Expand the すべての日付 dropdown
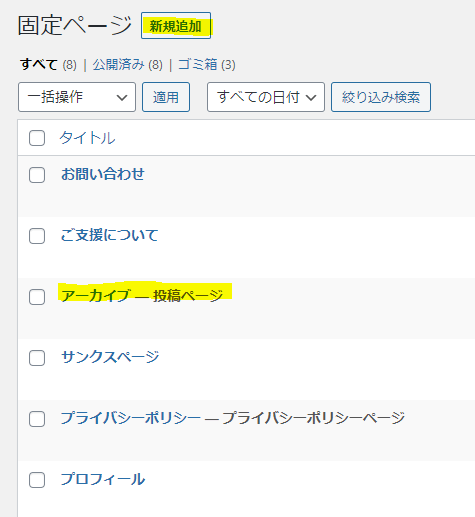The image size is (475, 517). [x=266, y=97]
